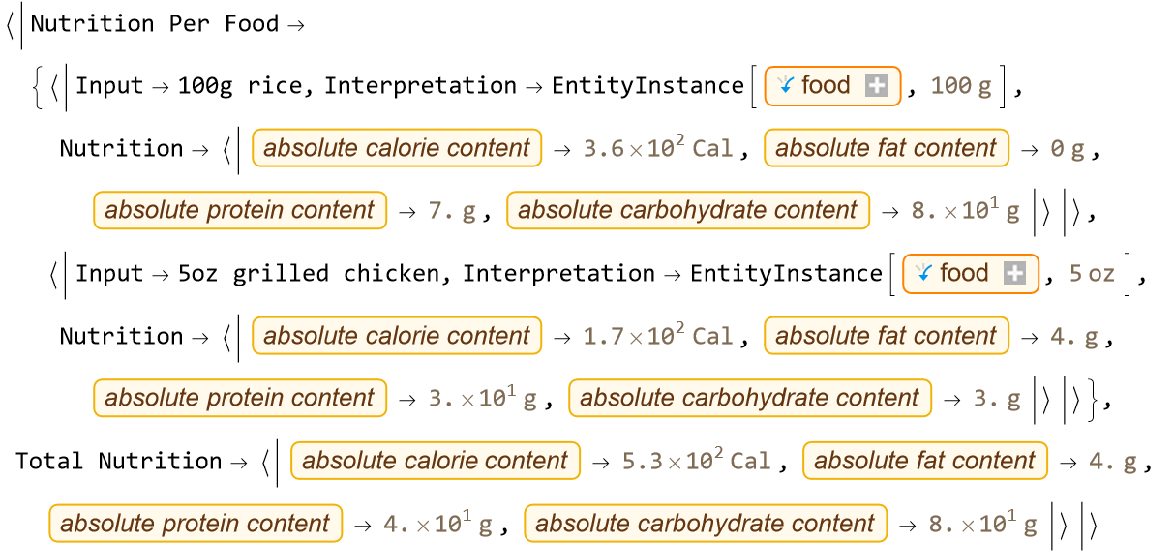Viewport: 1156px width, 552px height.
Task: Open rice's absolute protein content label
Action: click(239, 211)
